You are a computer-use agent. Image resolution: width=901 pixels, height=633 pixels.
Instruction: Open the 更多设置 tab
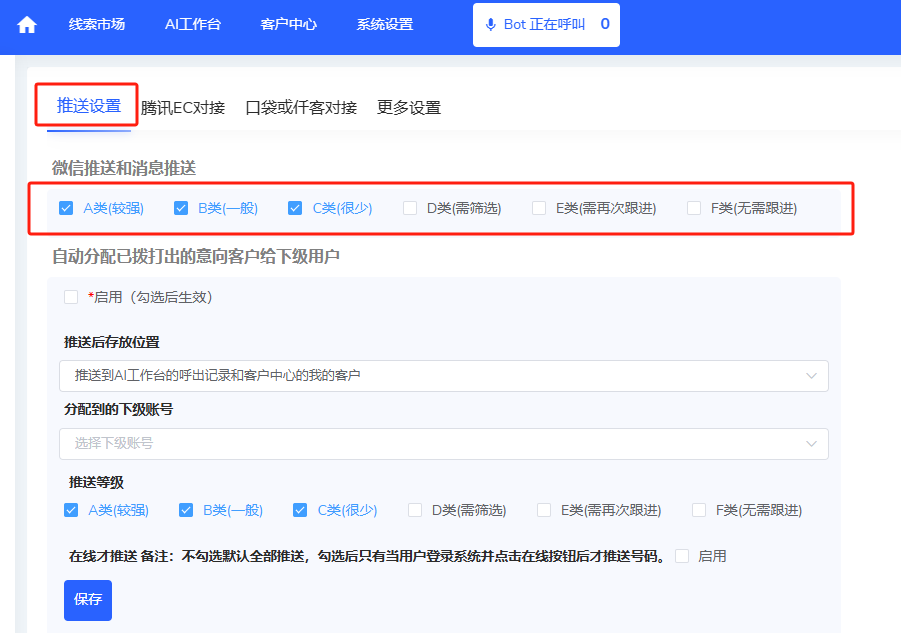408,108
